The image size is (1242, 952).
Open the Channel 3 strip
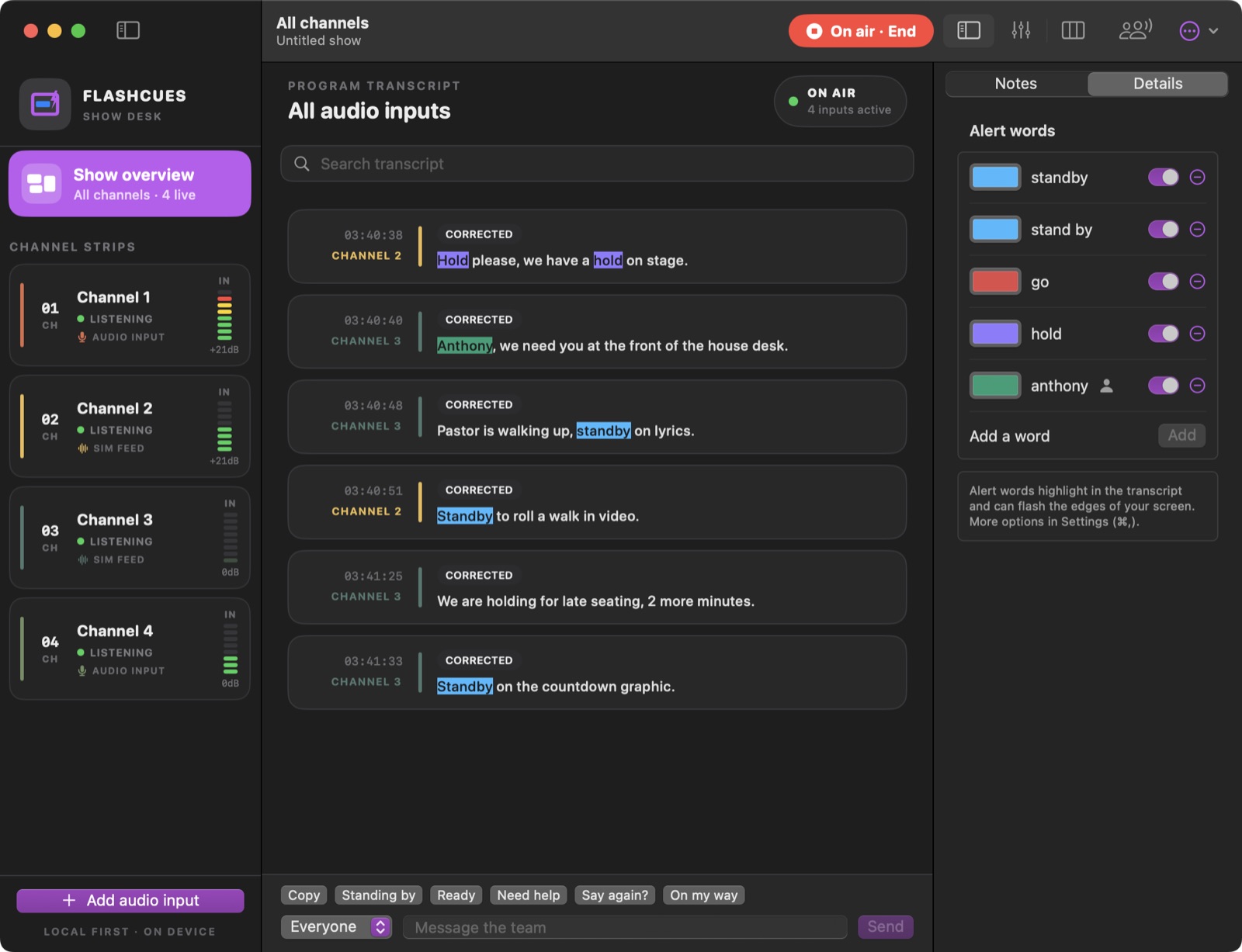[130, 538]
